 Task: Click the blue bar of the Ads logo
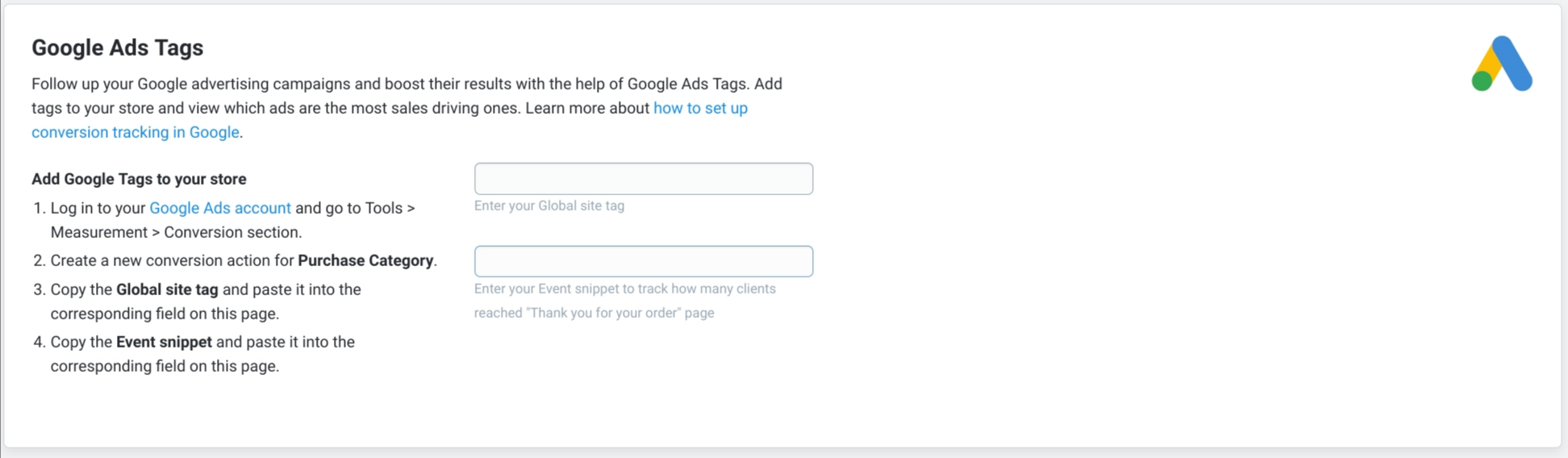[1512, 64]
